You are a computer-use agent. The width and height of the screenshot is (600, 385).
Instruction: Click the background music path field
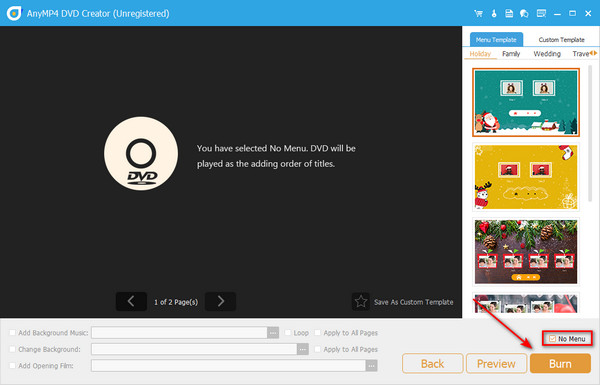[x=179, y=333]
